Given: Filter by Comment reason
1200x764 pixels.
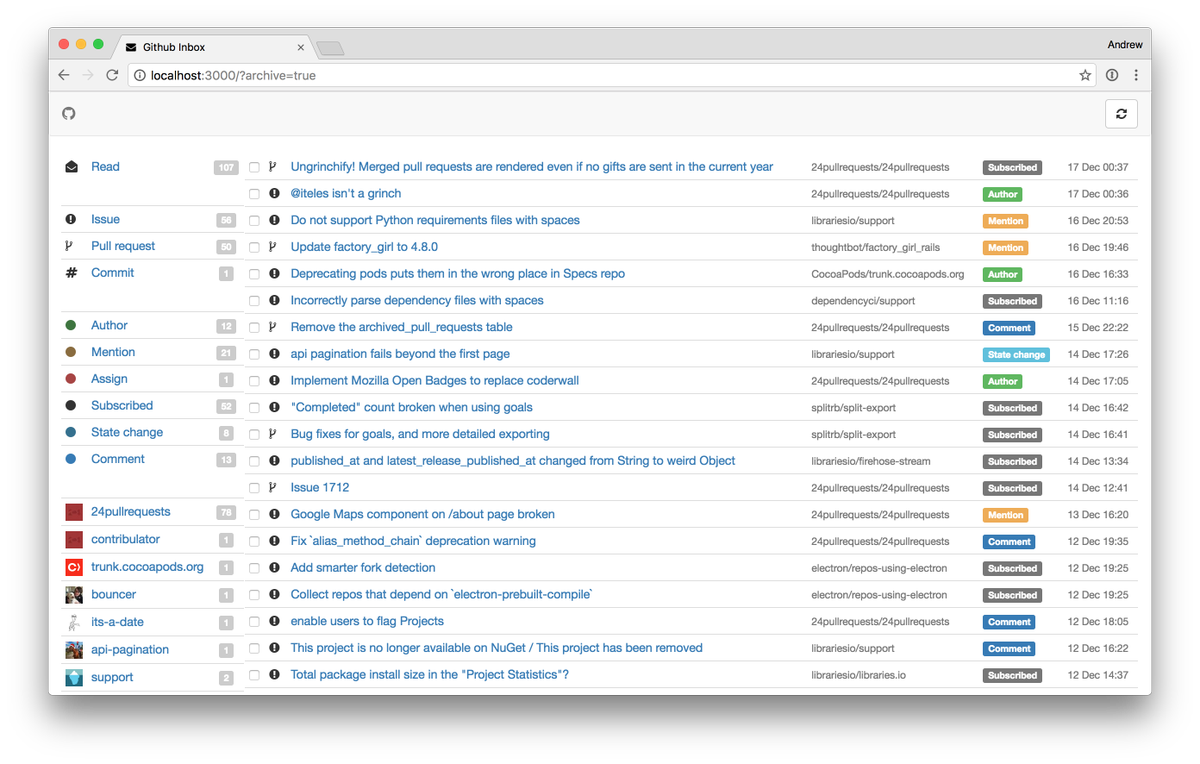Looking at the screenshot, I should point(118,459).
